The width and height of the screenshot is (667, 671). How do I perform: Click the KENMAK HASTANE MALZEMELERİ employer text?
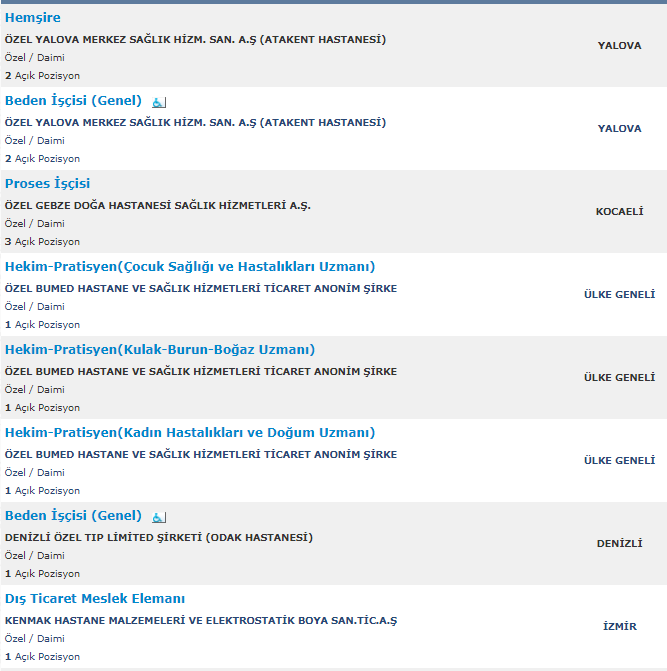point(201,621)
